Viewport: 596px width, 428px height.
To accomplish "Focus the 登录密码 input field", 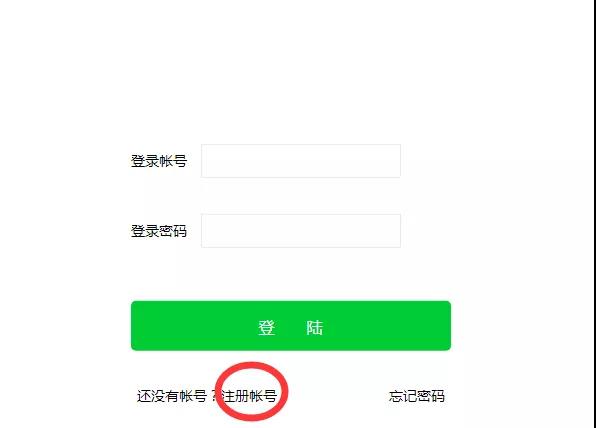I will coord(301,231).
